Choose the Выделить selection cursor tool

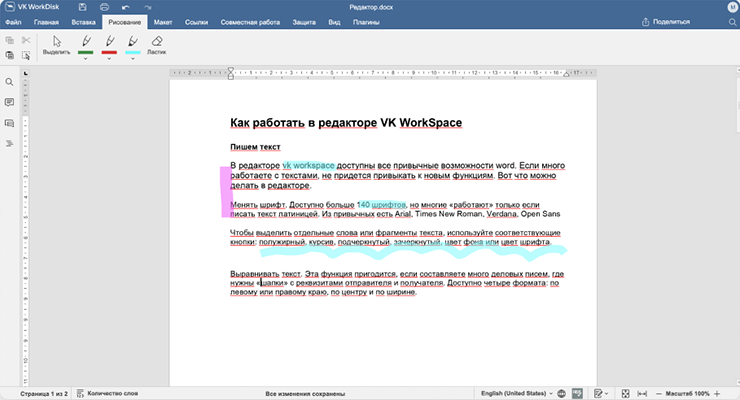point(57,45)
